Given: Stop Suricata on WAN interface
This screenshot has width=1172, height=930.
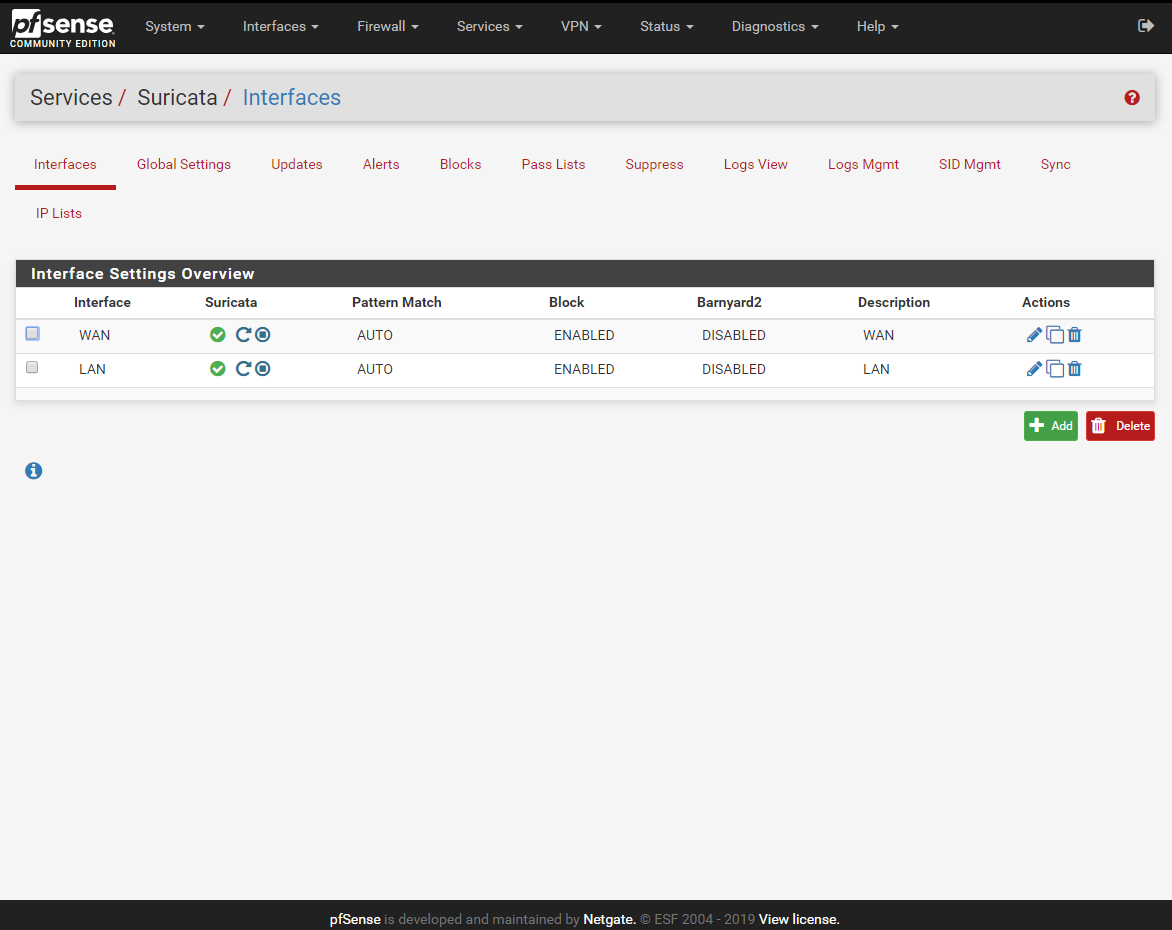Looking at the screenshot, I should (263, 335).
